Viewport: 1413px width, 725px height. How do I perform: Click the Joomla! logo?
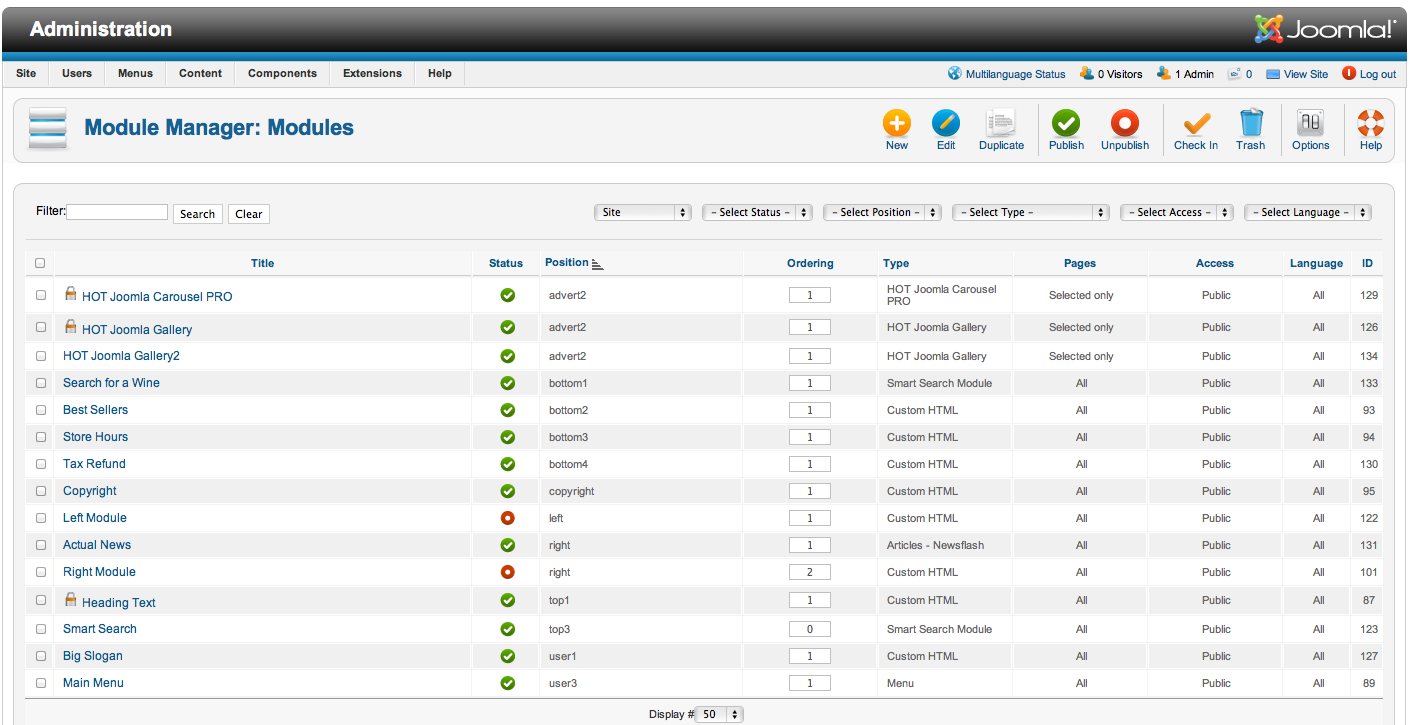[x=1325, y=29]
